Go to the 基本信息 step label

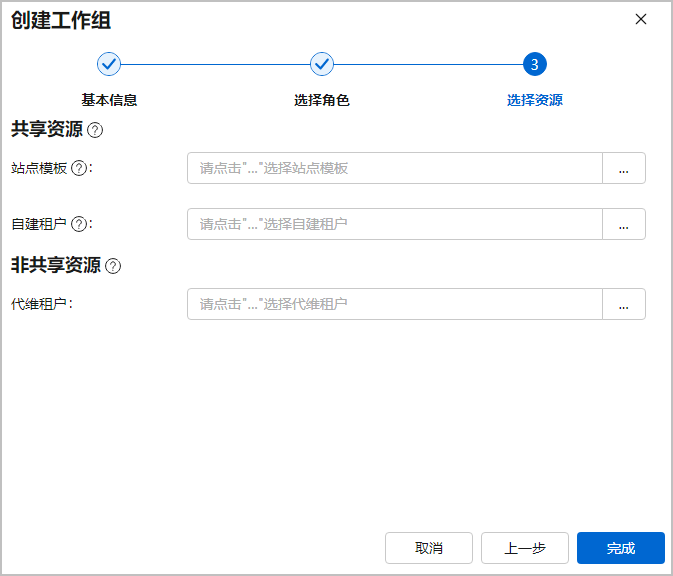tap(109, 100)
